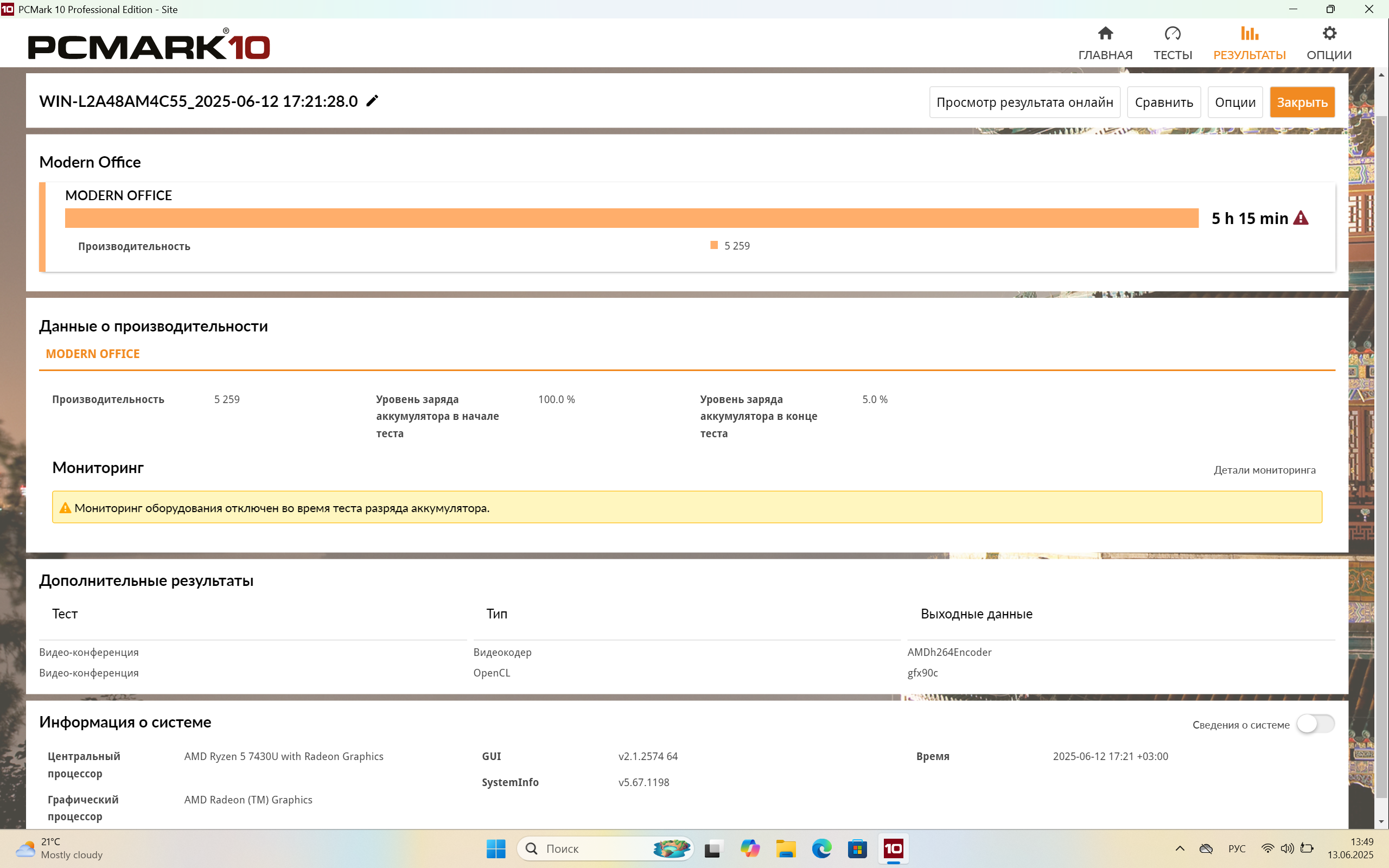Image resolution: width=1389 pixels, height=868 pixels.
Task: Expand the hidden system tray icons chevron
Action: point(1180,848)
